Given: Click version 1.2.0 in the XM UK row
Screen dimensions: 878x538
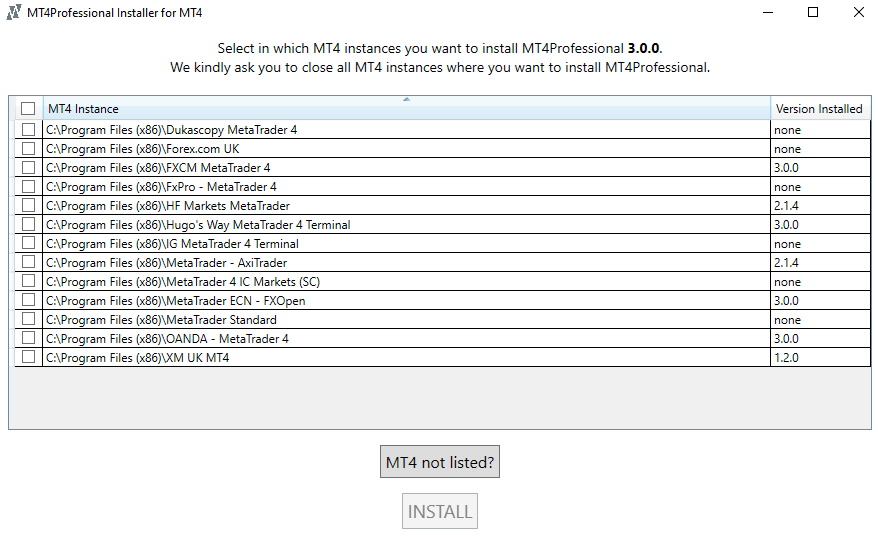Looking at the screenshot, I should point(786,358).
